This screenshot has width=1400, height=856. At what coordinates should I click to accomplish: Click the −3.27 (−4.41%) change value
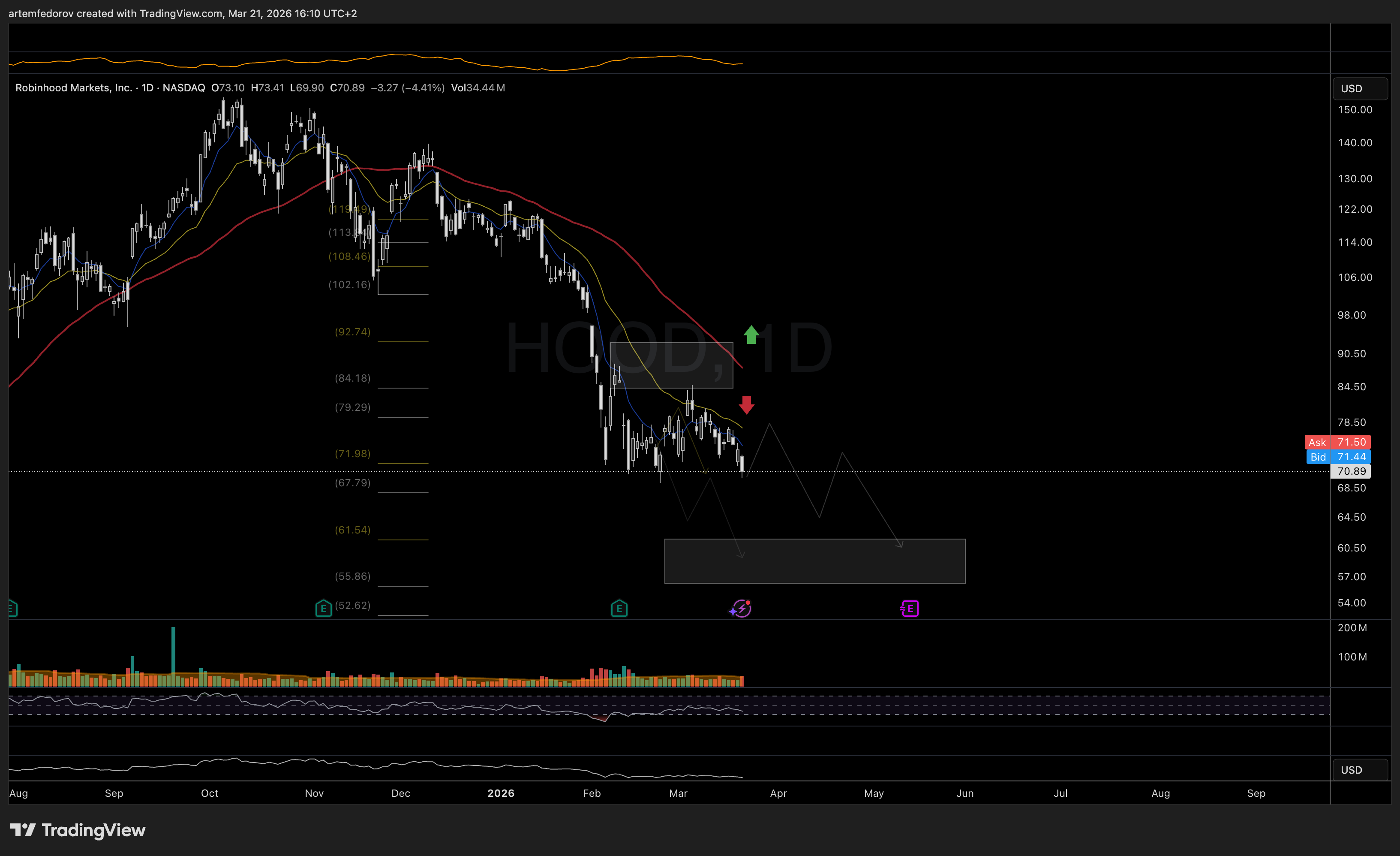tap(407, 88)
